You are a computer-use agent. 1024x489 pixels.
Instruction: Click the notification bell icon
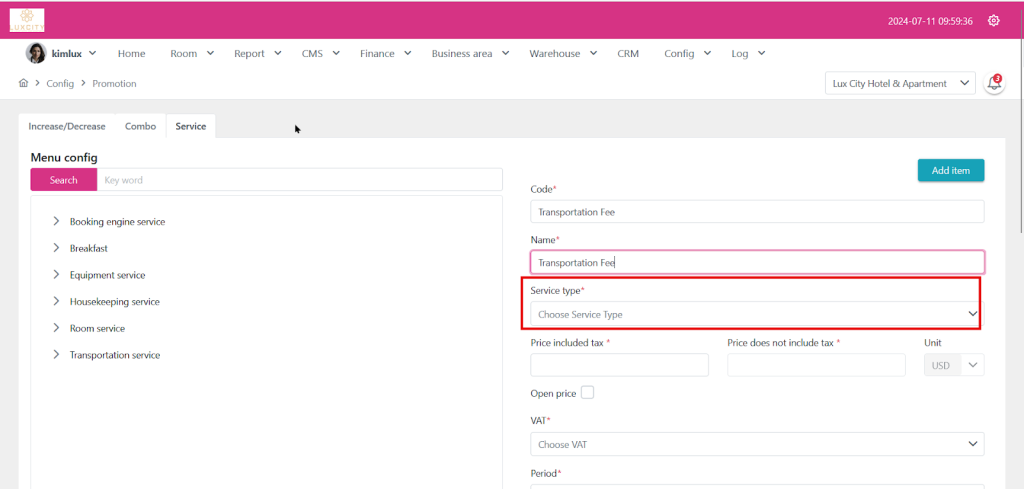[x=994, y=84]
